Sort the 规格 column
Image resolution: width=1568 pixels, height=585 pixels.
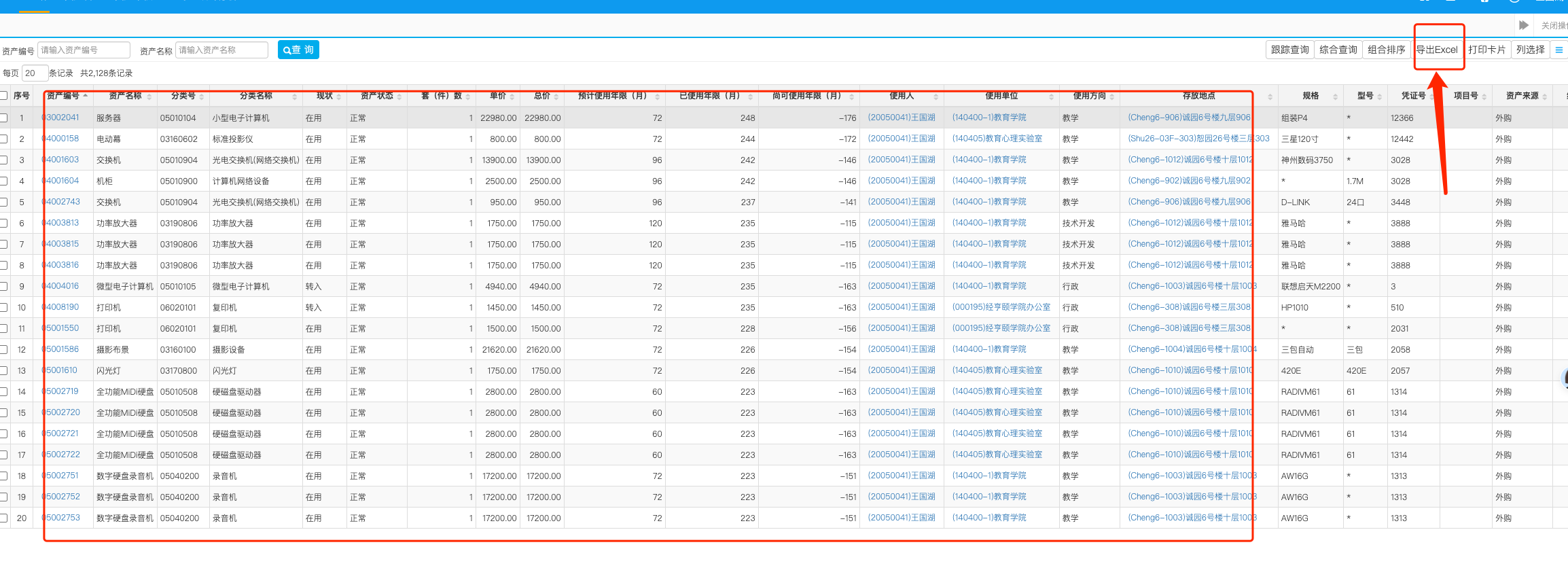[x=1335, y=96]
